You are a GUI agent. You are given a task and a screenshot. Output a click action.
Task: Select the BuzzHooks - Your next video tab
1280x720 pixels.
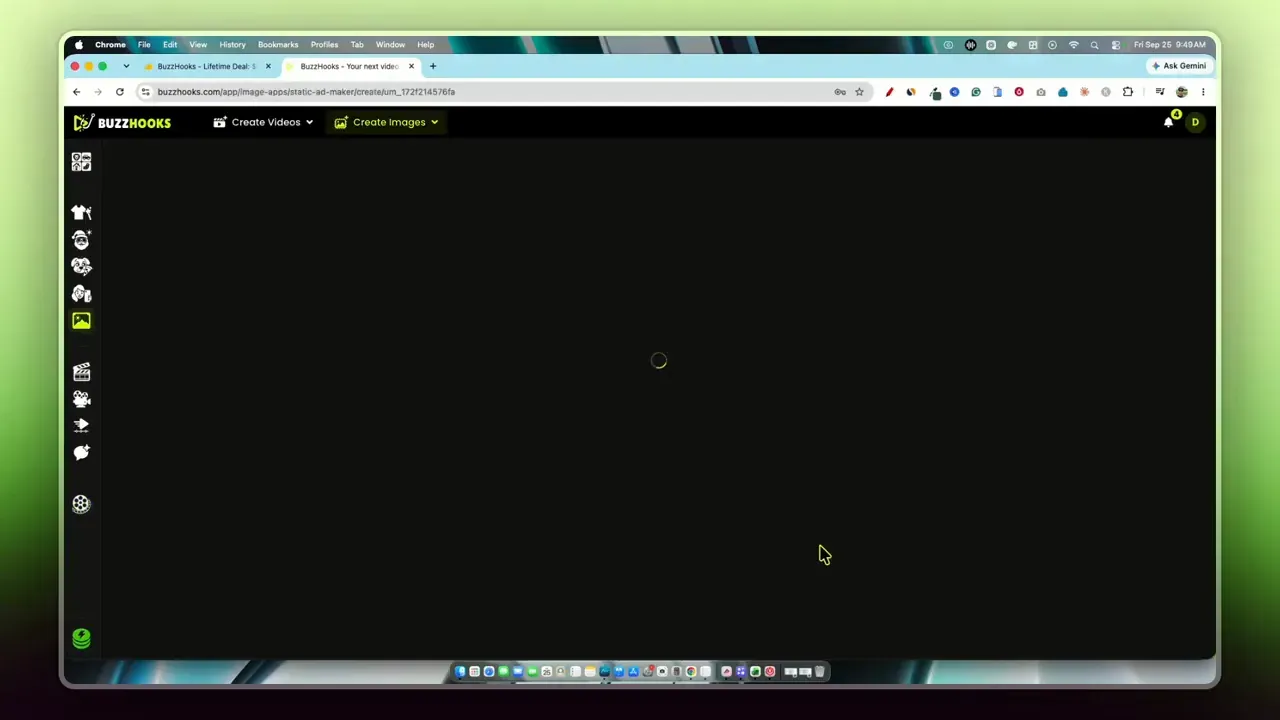click(x=349, y=66)
